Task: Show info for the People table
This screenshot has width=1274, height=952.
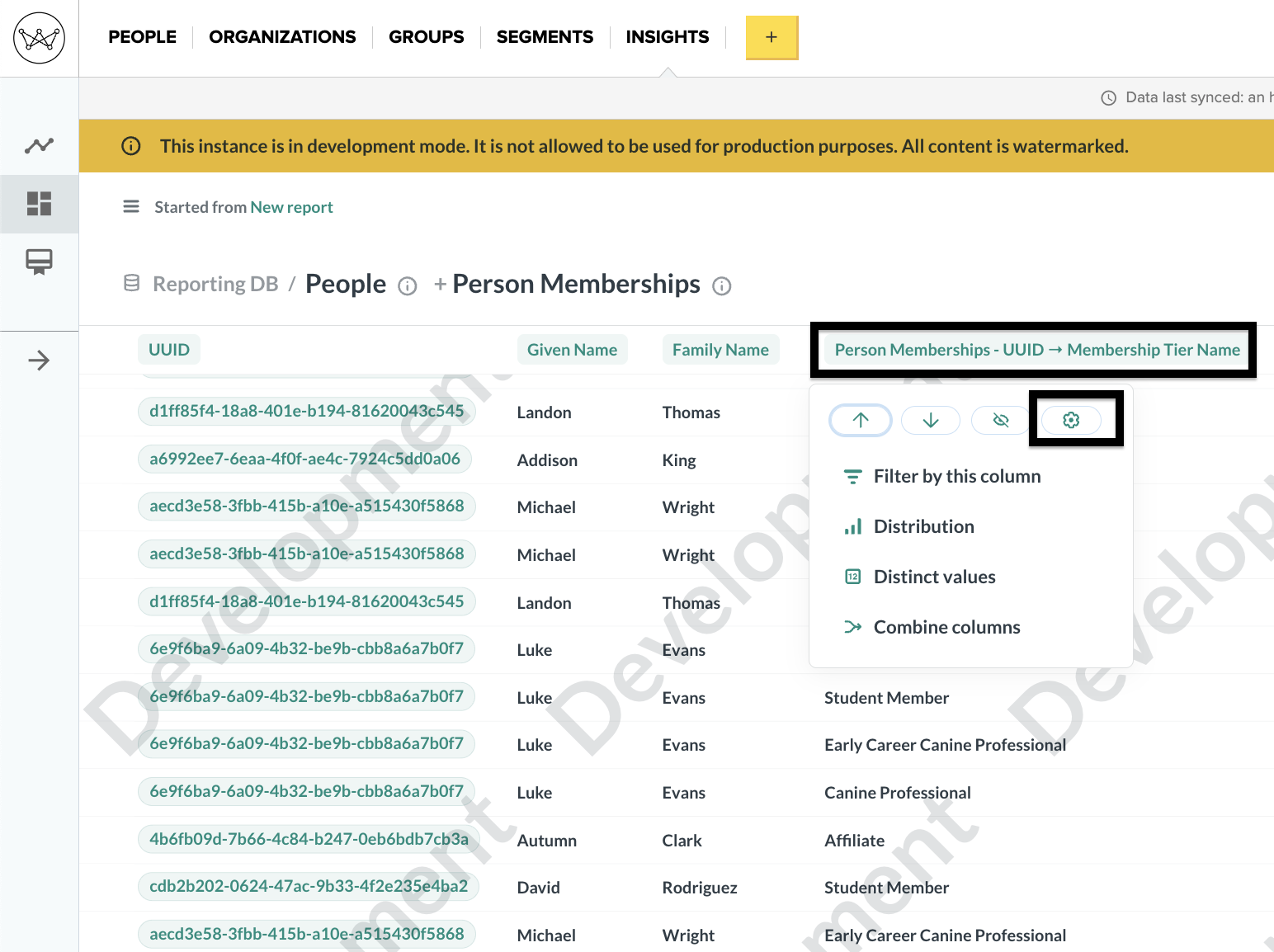Action: [x=407, y=285]
